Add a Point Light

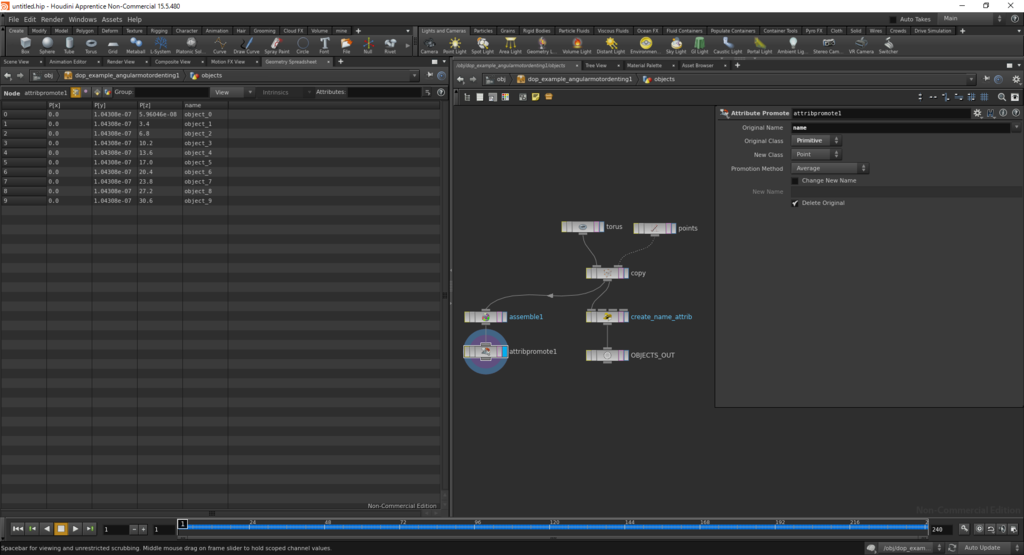[x=455, y=45]
